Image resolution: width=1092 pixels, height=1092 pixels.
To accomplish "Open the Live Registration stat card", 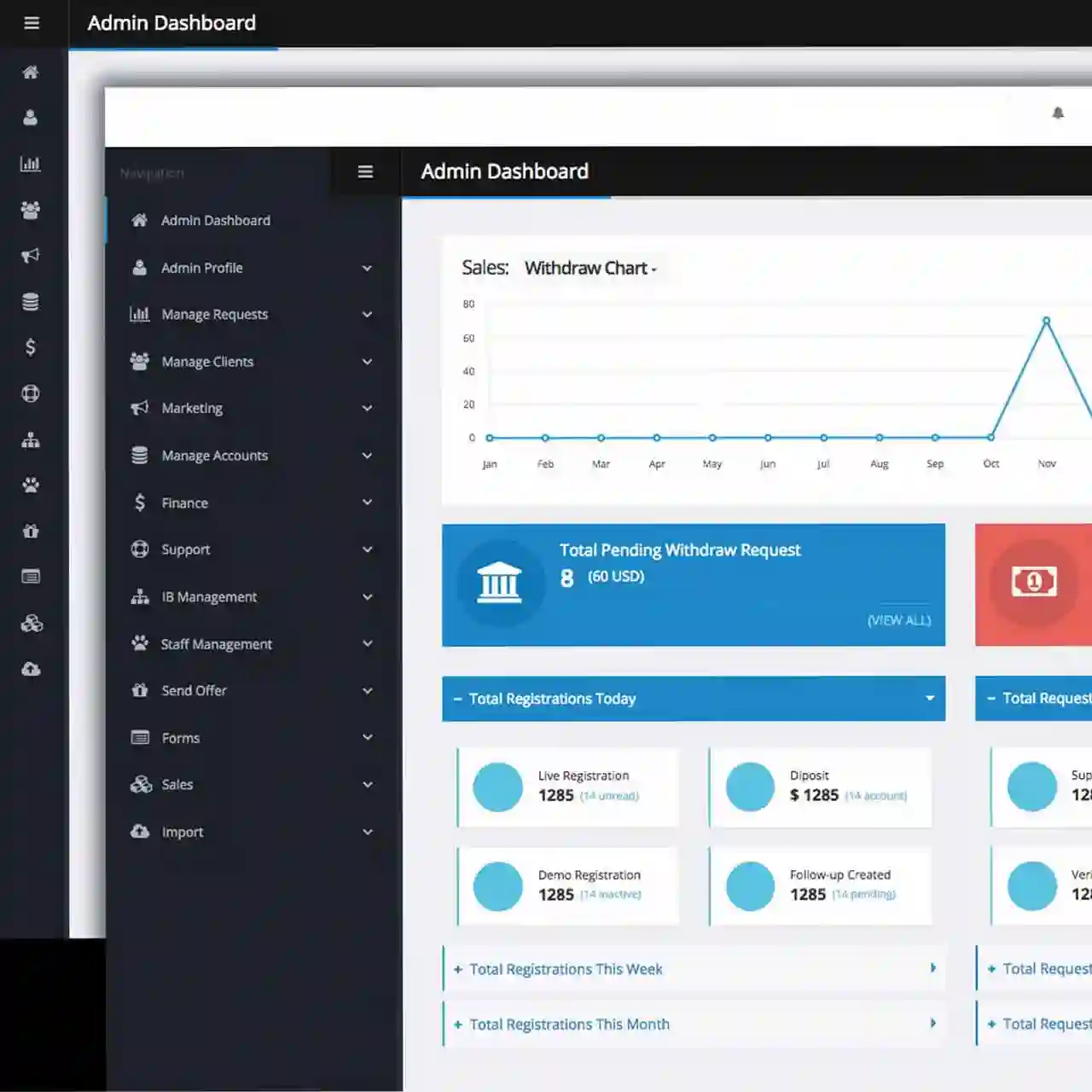I will (x=568, y=787).
